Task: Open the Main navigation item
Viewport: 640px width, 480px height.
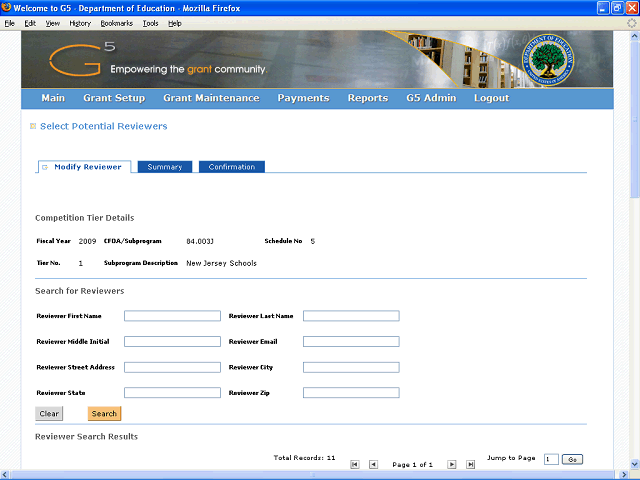Action: 53,98
